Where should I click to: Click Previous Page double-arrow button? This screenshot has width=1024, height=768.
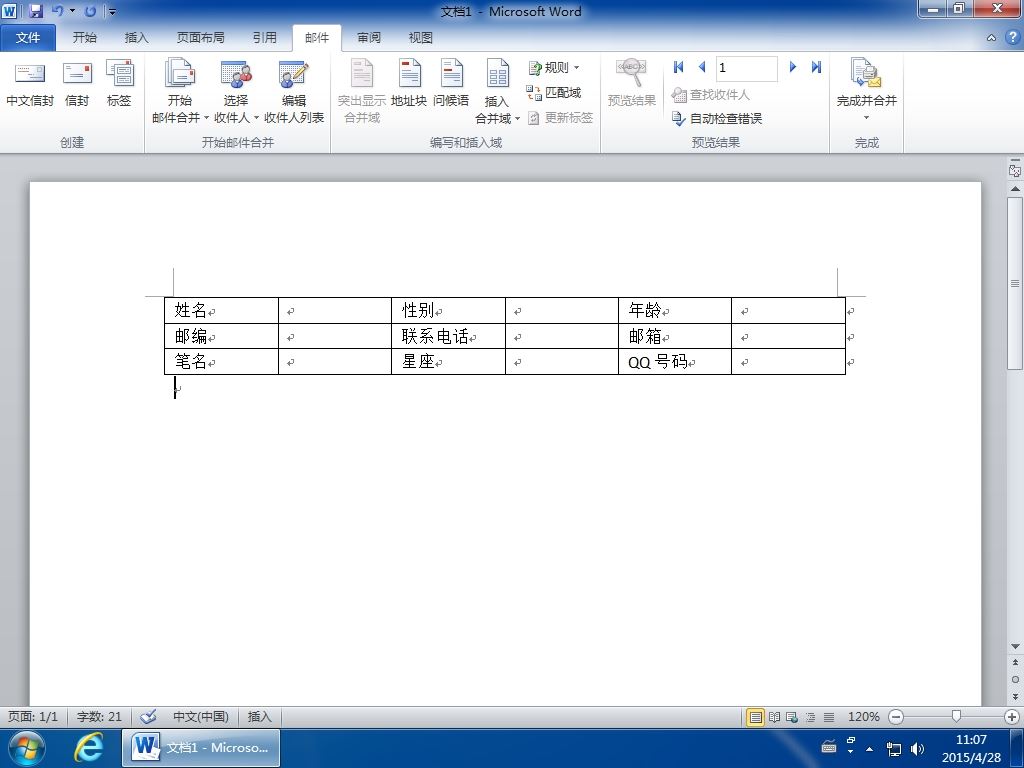tap(1015, 662)
